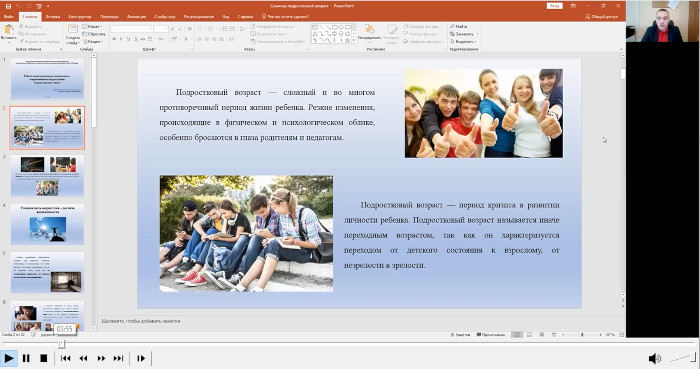Image resolution: width=700 pixels, height=369 pixels.
Task: Collapse the ribbon with the chevron arrow
Action: coord(621,49)
